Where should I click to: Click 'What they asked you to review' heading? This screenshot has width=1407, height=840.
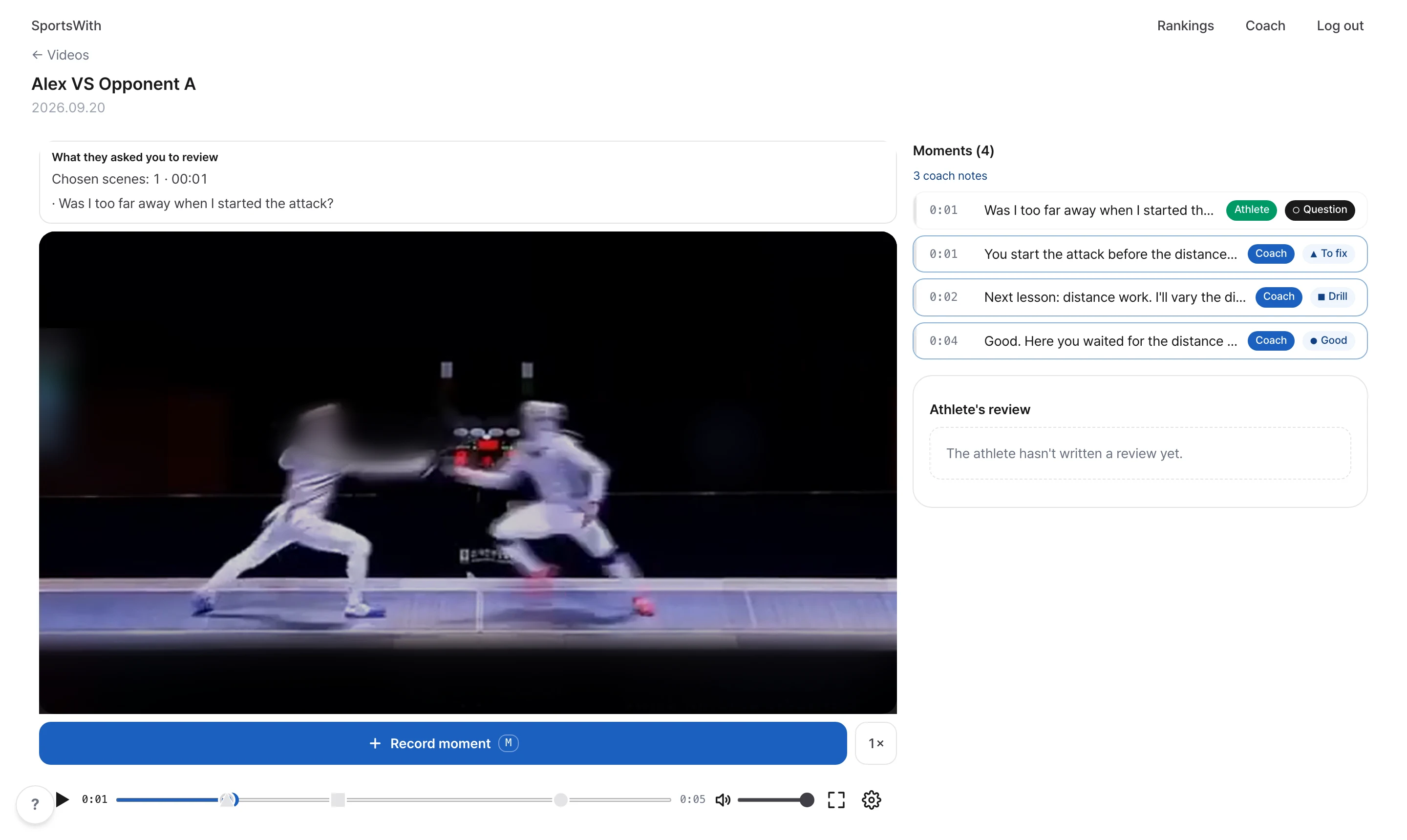tap(135, 157)
